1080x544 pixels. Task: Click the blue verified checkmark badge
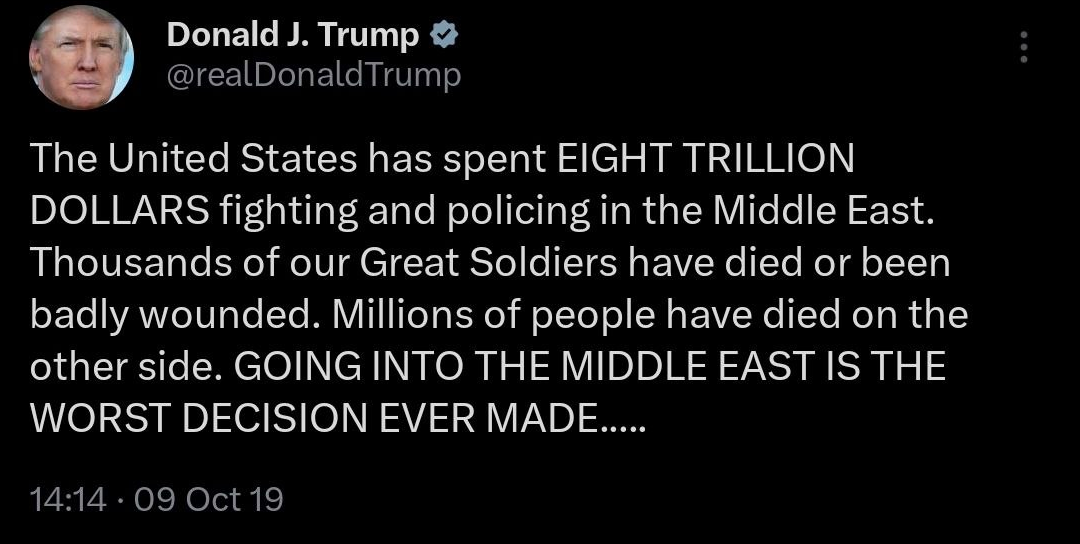[x=443, y=36]
